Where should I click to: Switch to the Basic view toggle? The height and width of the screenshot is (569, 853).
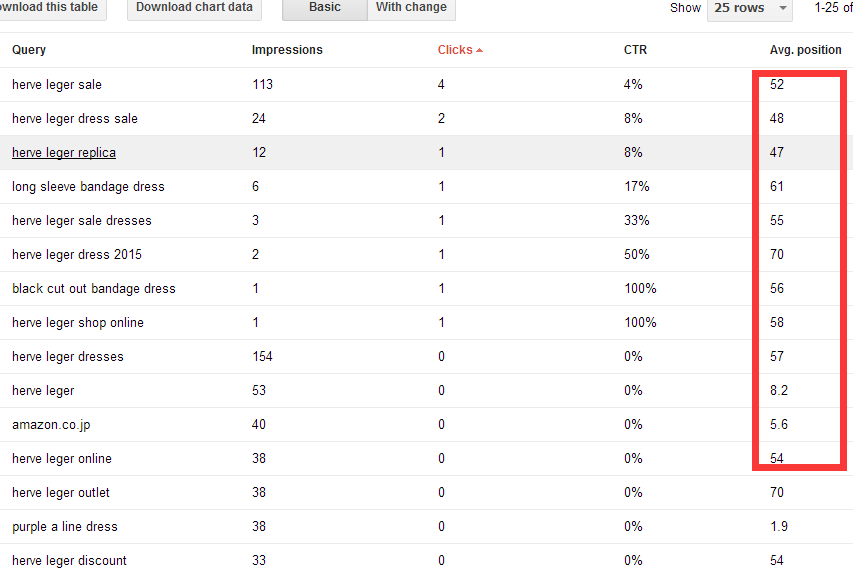point(324,8)
